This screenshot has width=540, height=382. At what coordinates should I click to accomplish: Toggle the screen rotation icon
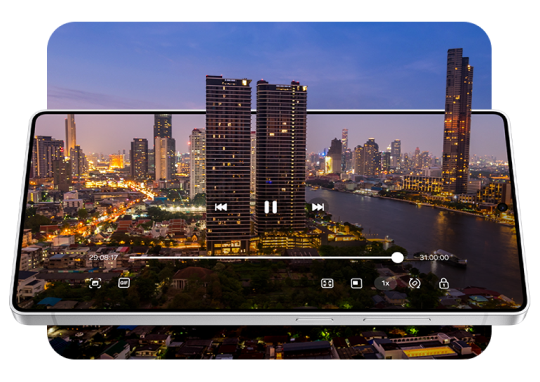tap(414, 283)
